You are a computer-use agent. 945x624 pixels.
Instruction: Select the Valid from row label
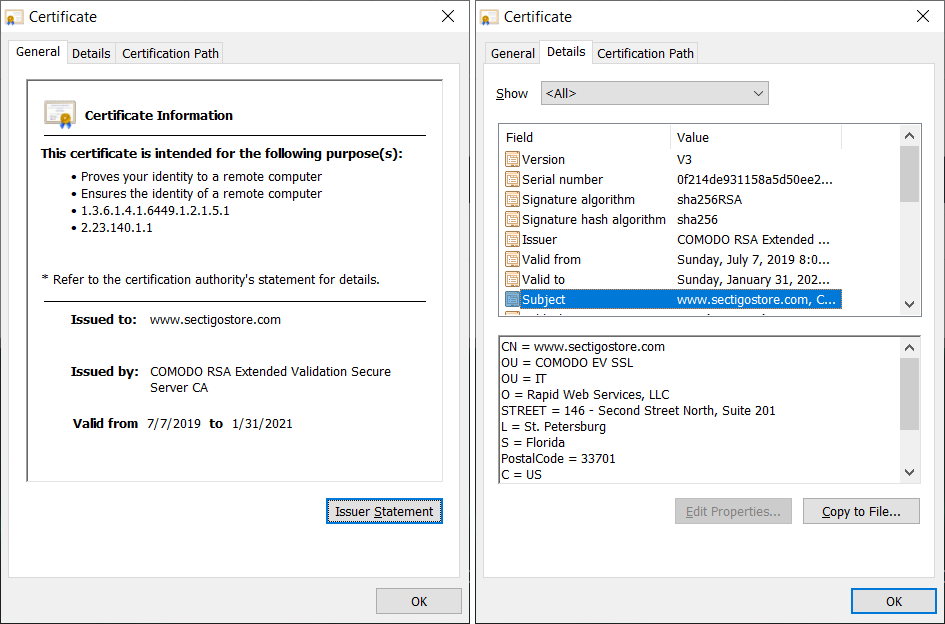tap(551, 259)
